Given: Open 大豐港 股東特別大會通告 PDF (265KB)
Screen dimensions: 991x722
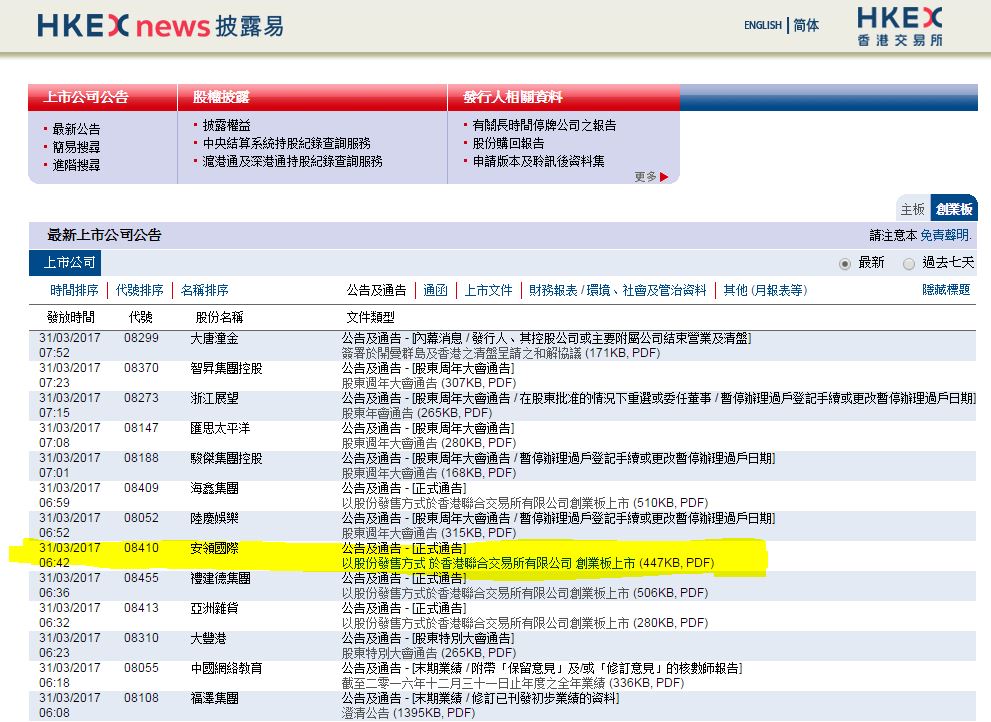Looking at the screenshot, I should coord(429,653).
